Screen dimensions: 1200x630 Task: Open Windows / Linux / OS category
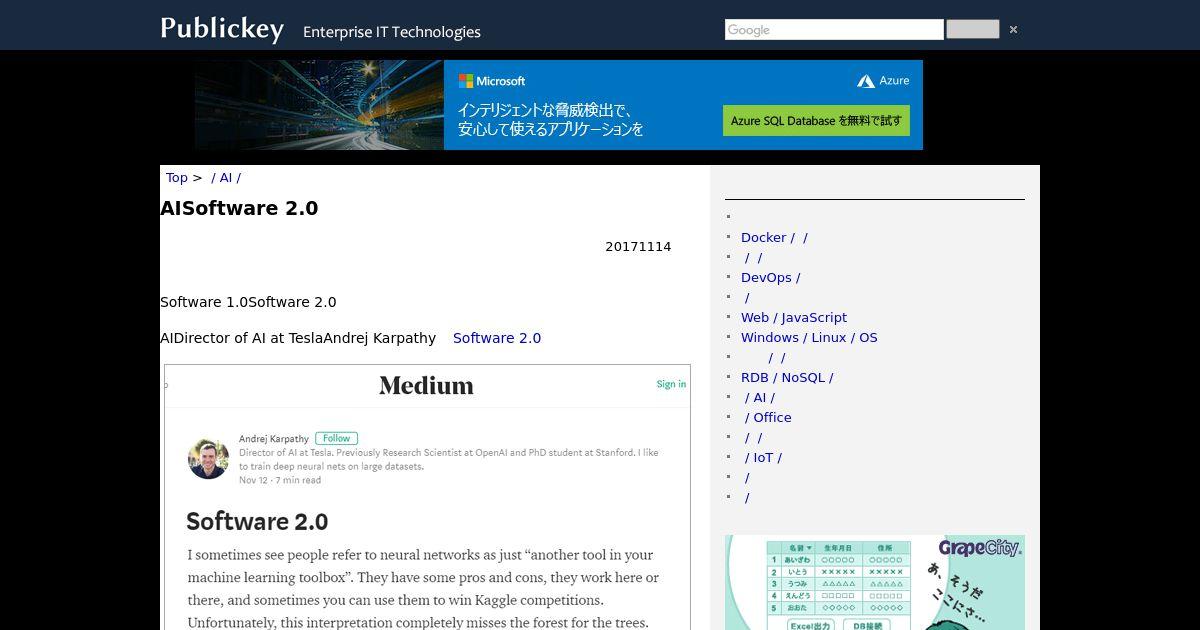[809, 338]
